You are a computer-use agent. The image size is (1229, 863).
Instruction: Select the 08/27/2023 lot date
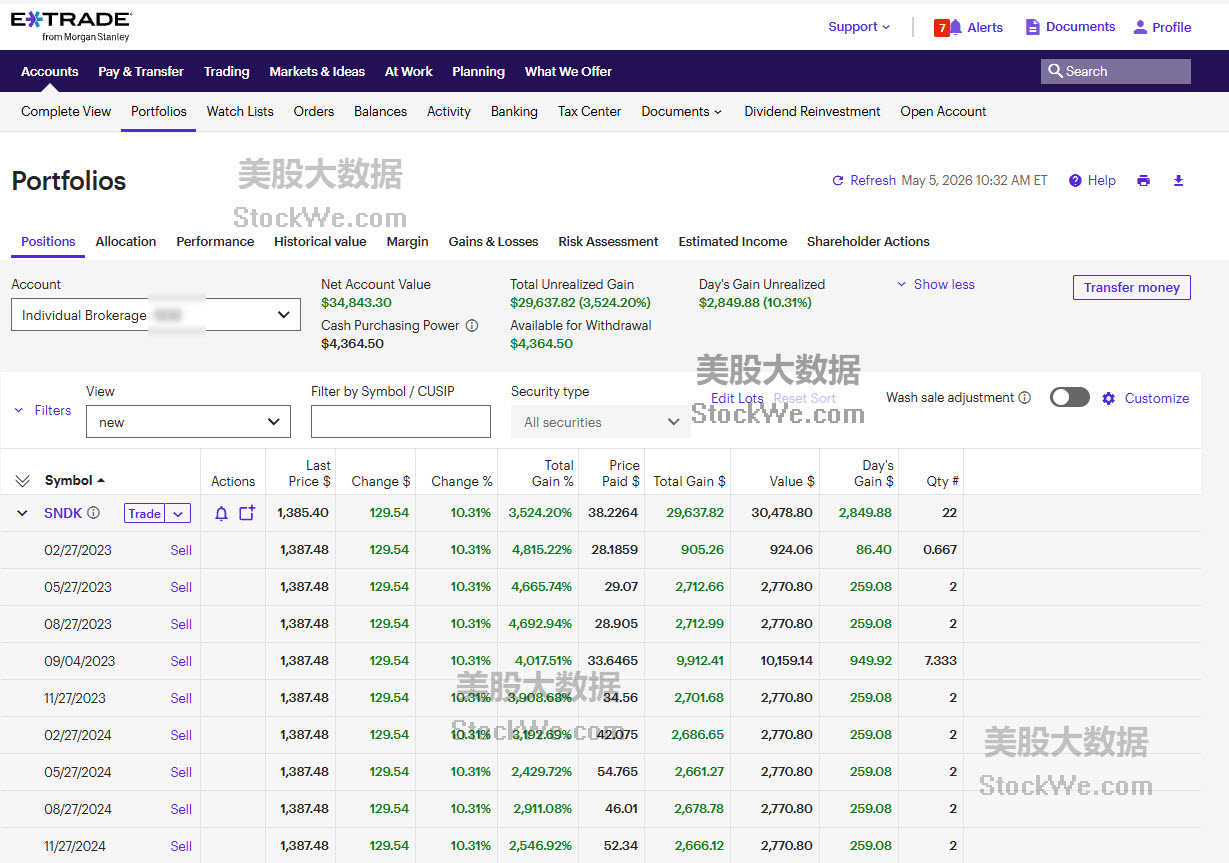point(78,624)
